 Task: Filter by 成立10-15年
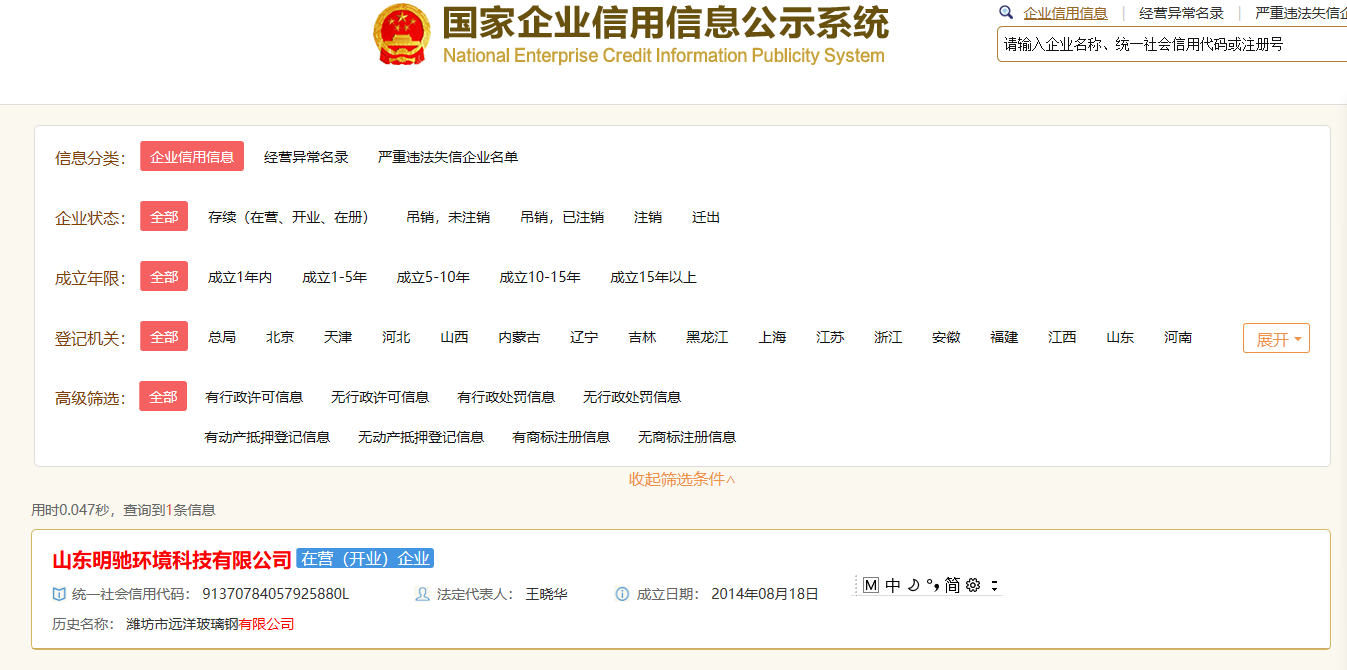540,277
